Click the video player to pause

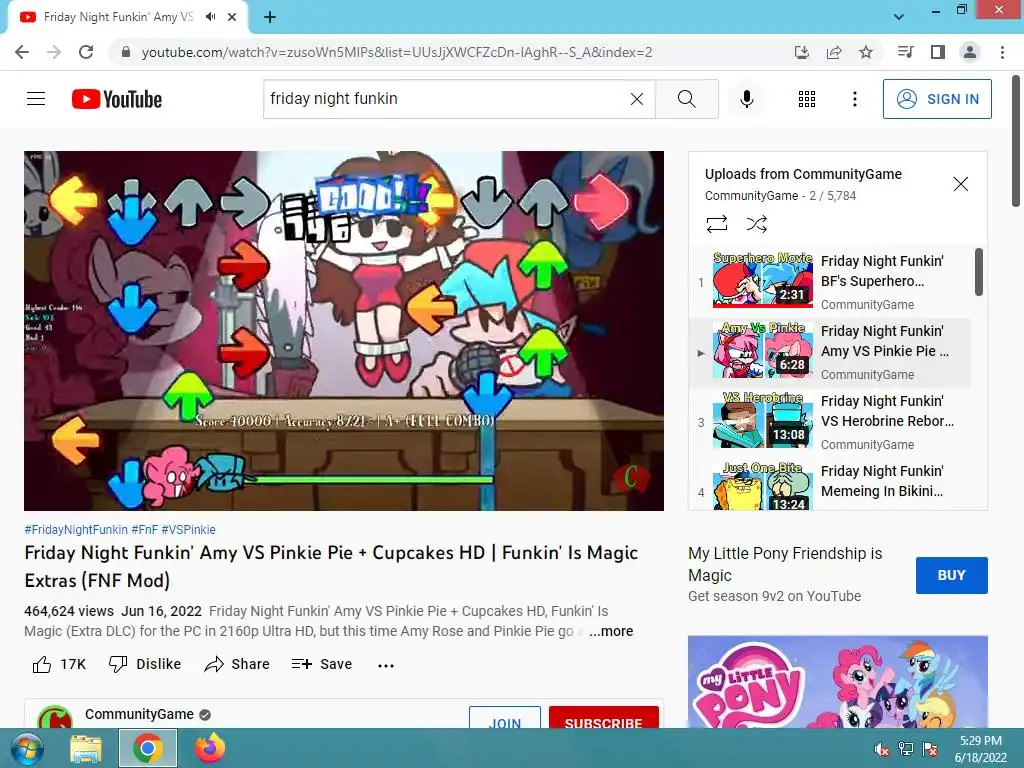pyautogui.click(x=344, y=330)
